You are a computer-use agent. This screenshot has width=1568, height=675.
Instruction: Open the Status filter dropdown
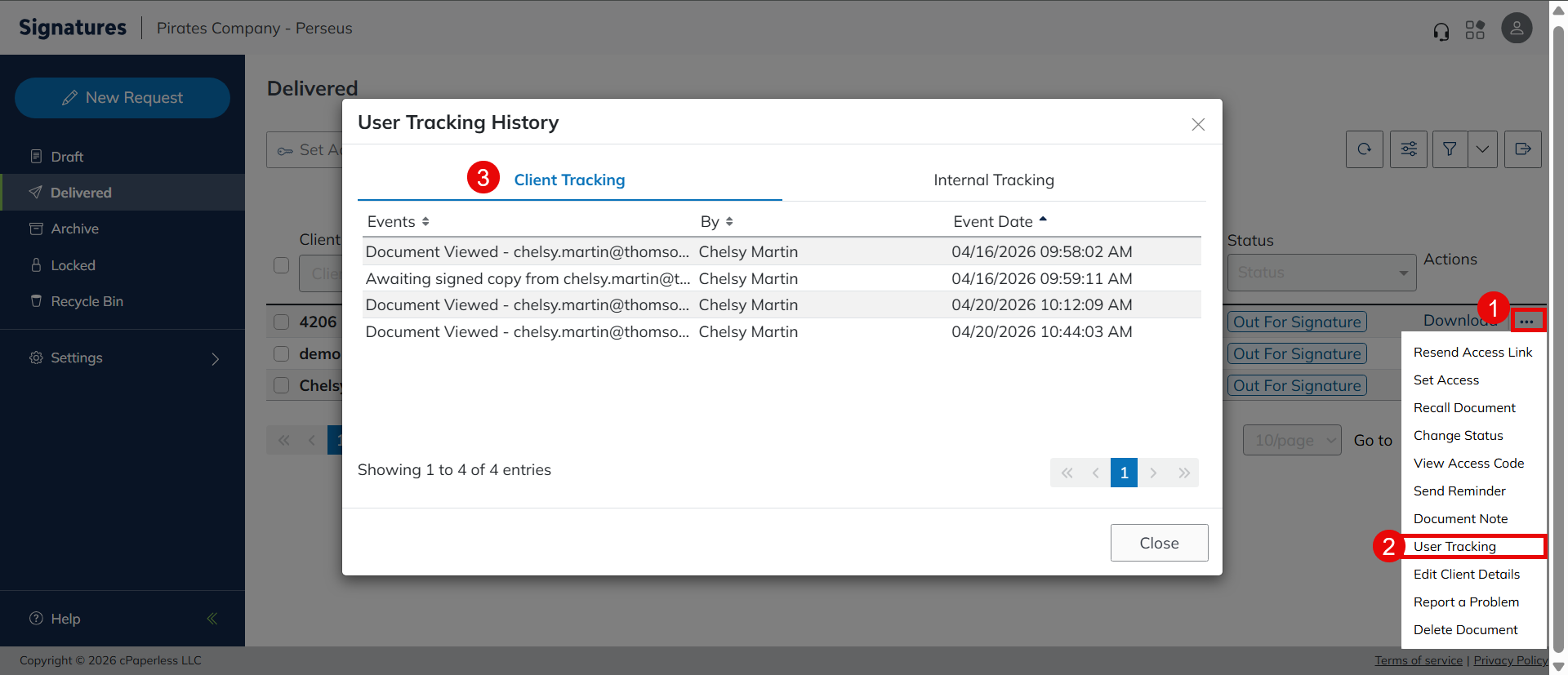pyautogui.click(x=1321, y=273)
